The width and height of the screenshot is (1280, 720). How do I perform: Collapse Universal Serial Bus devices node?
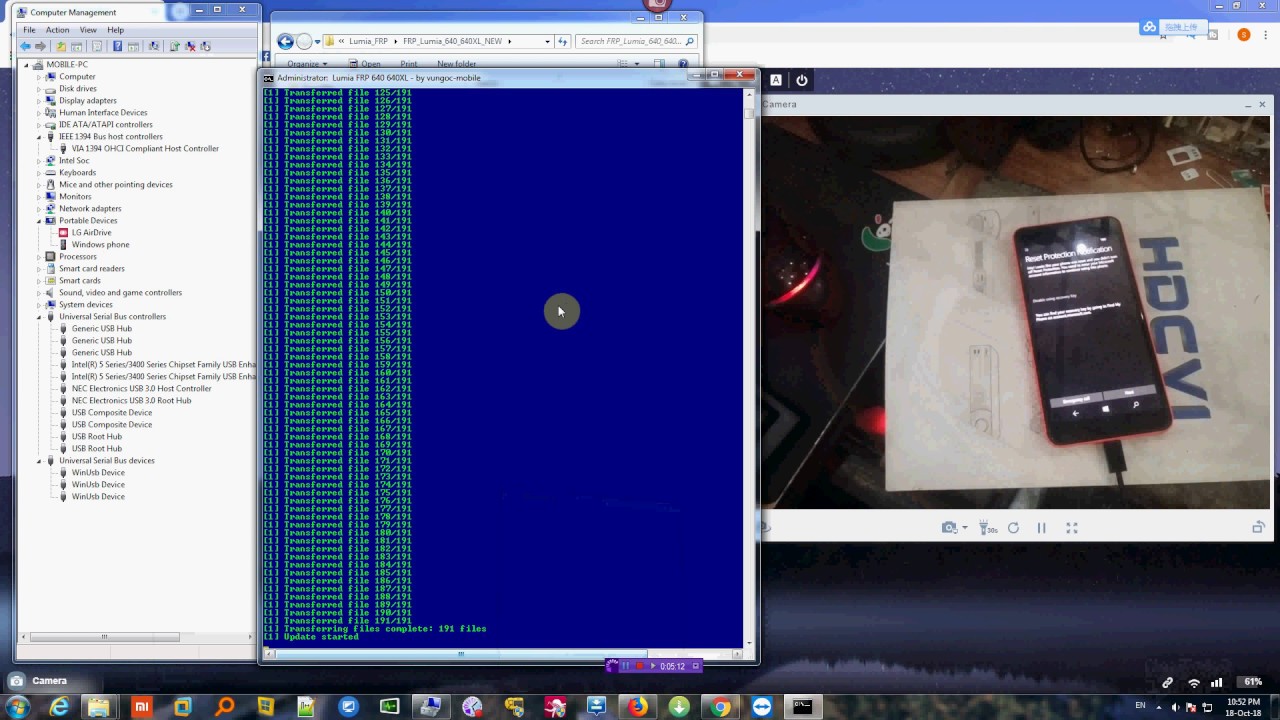coord(39,460)
